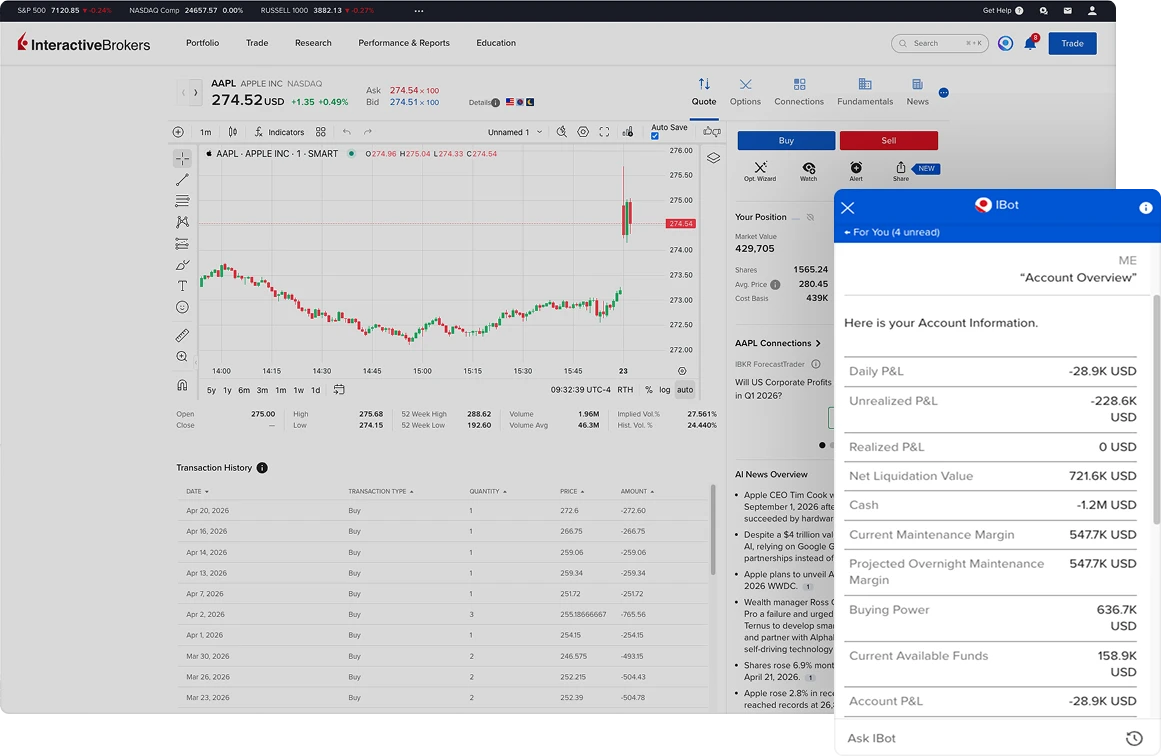Open IBot assistant from header
This screenshot has width=1161, height=756.
[x=1006, y=43]
